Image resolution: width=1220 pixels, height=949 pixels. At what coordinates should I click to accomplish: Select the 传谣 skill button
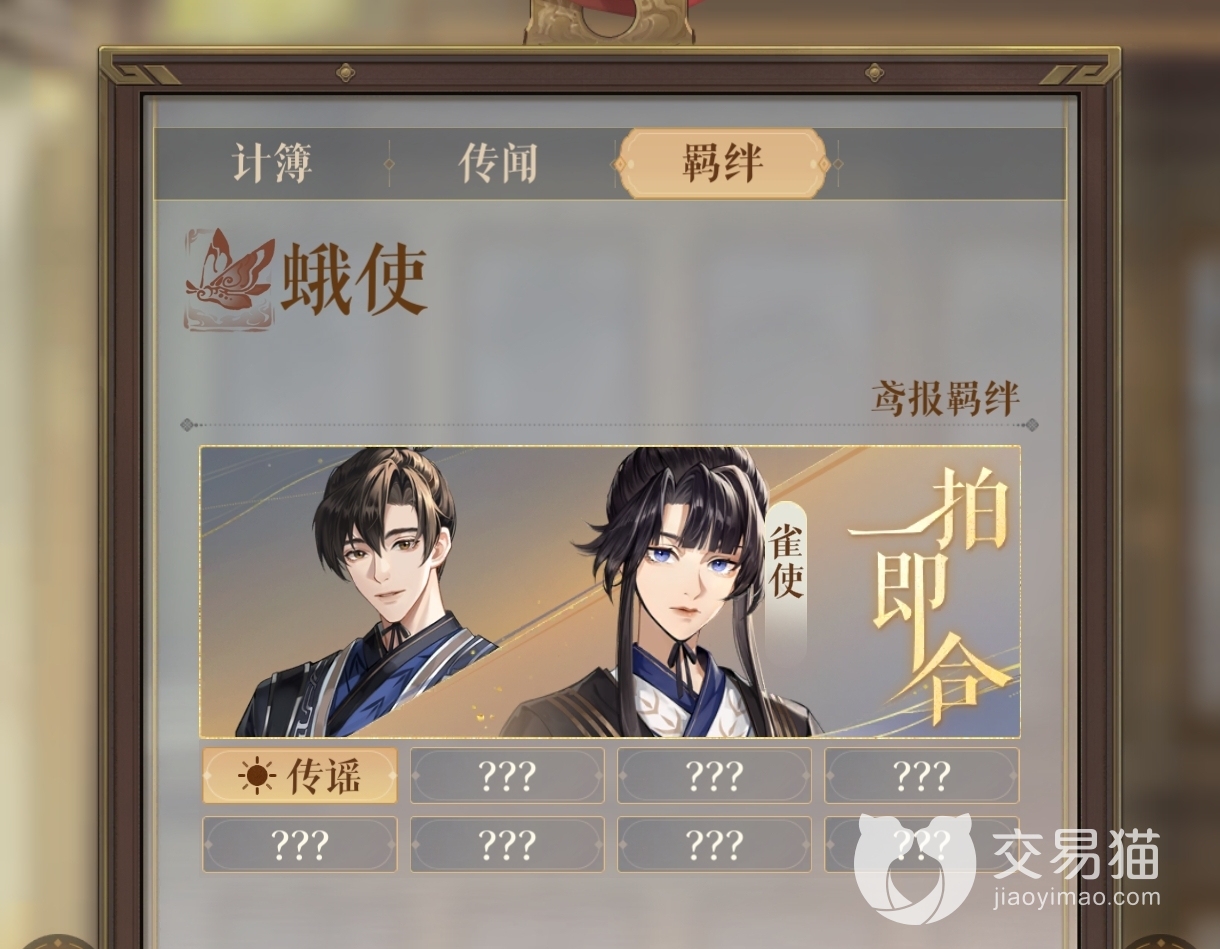click(300, 776)
